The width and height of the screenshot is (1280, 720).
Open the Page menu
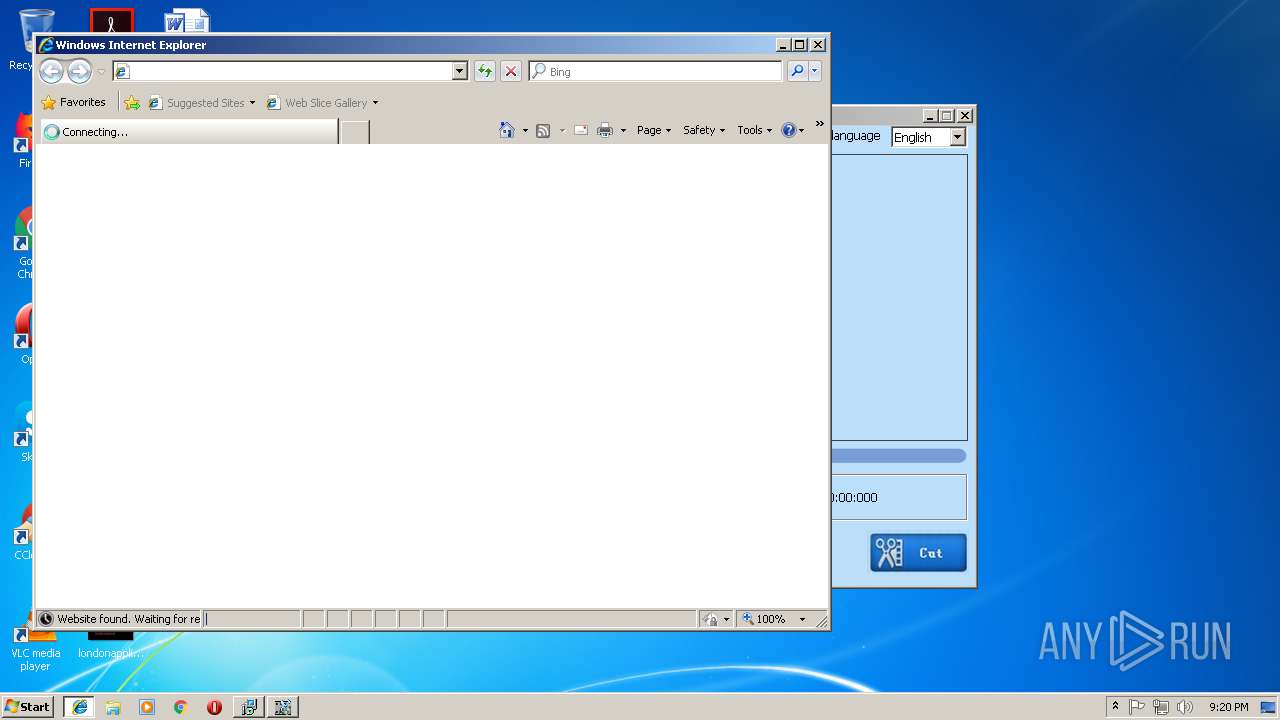[x=654, y=130]
